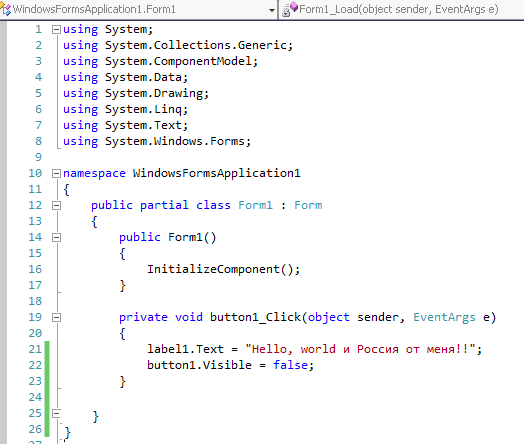Click on 'System.ComponentModel' text
Viewport: 525px width, 444px height.
pyautogui.click(x=178, y=61)
